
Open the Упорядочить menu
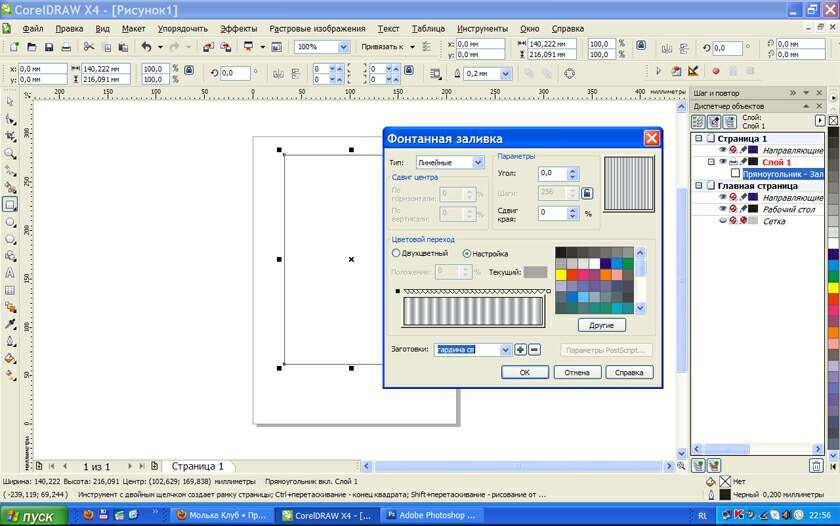tap(183, 29)
